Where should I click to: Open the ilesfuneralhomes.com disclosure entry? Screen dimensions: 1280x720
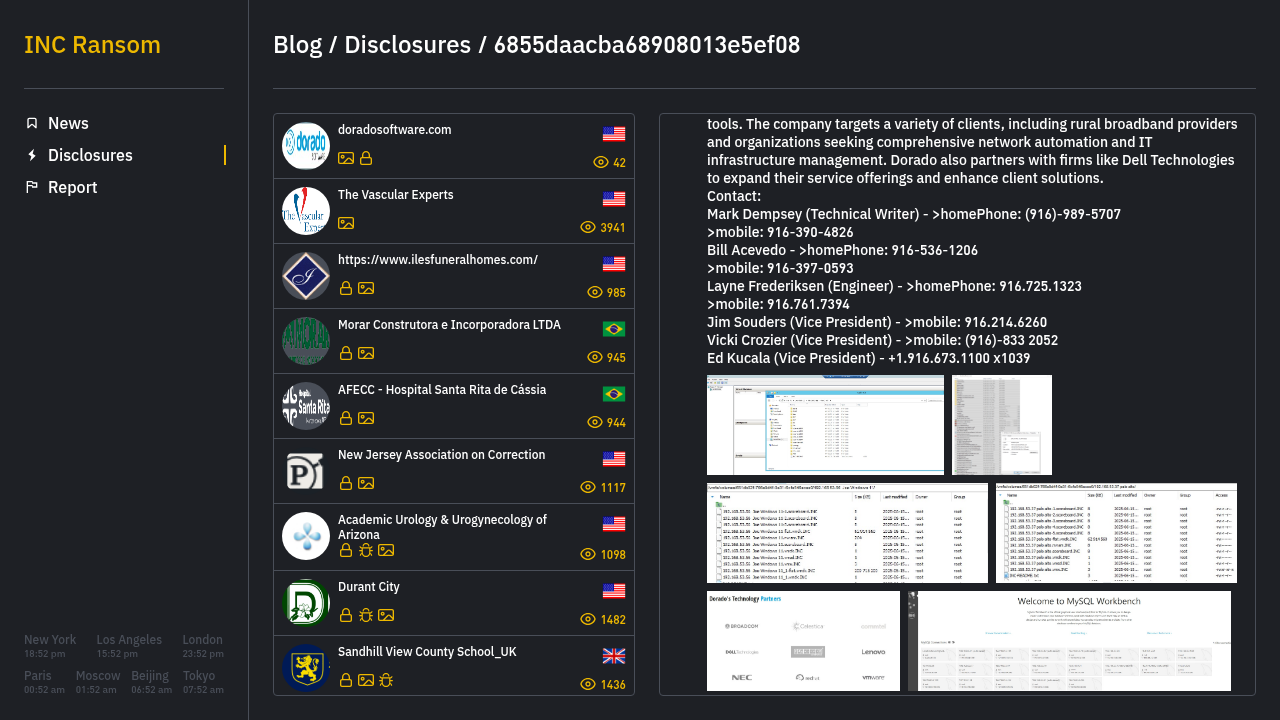tap(454, 276)
